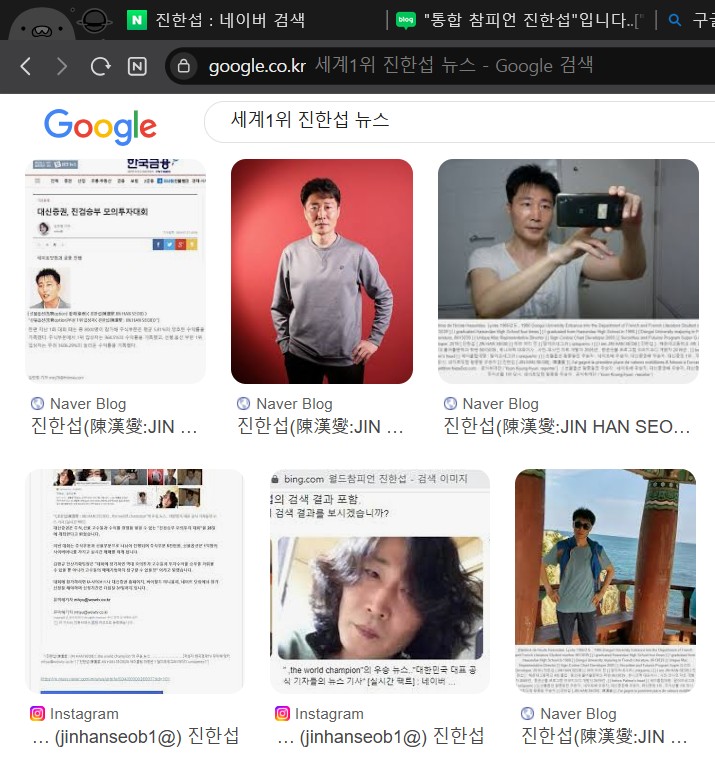Open the man on red background thumbnail
Image resolution: width=715 pixels, height=774 pixels.
pyautogui.click(x=322, y=271)
